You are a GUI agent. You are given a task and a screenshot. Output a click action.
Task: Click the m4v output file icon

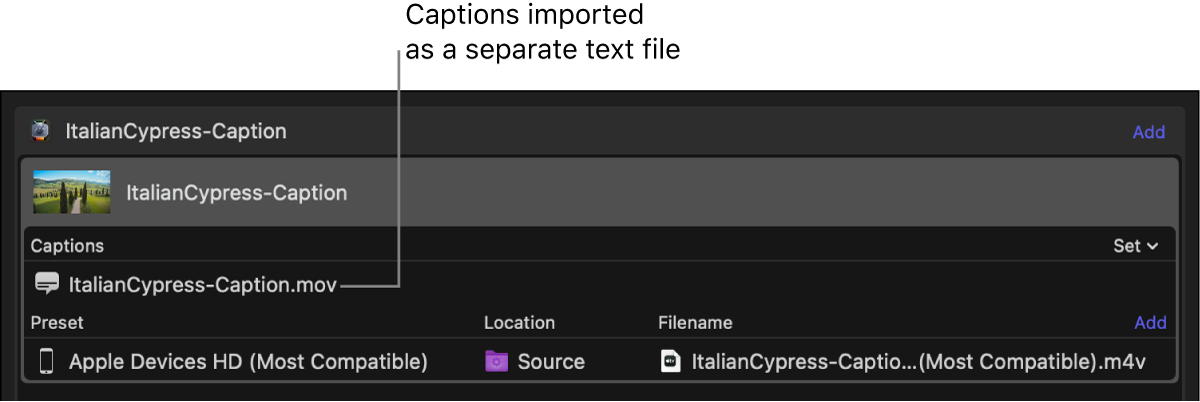pyautogui.click(x=671, y=362)
